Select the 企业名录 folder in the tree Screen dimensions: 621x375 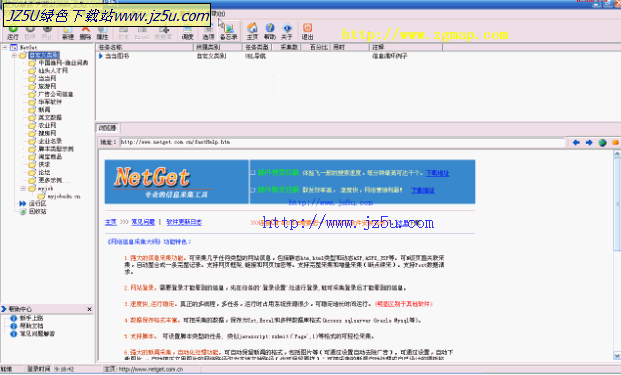(x=50, y=141)
